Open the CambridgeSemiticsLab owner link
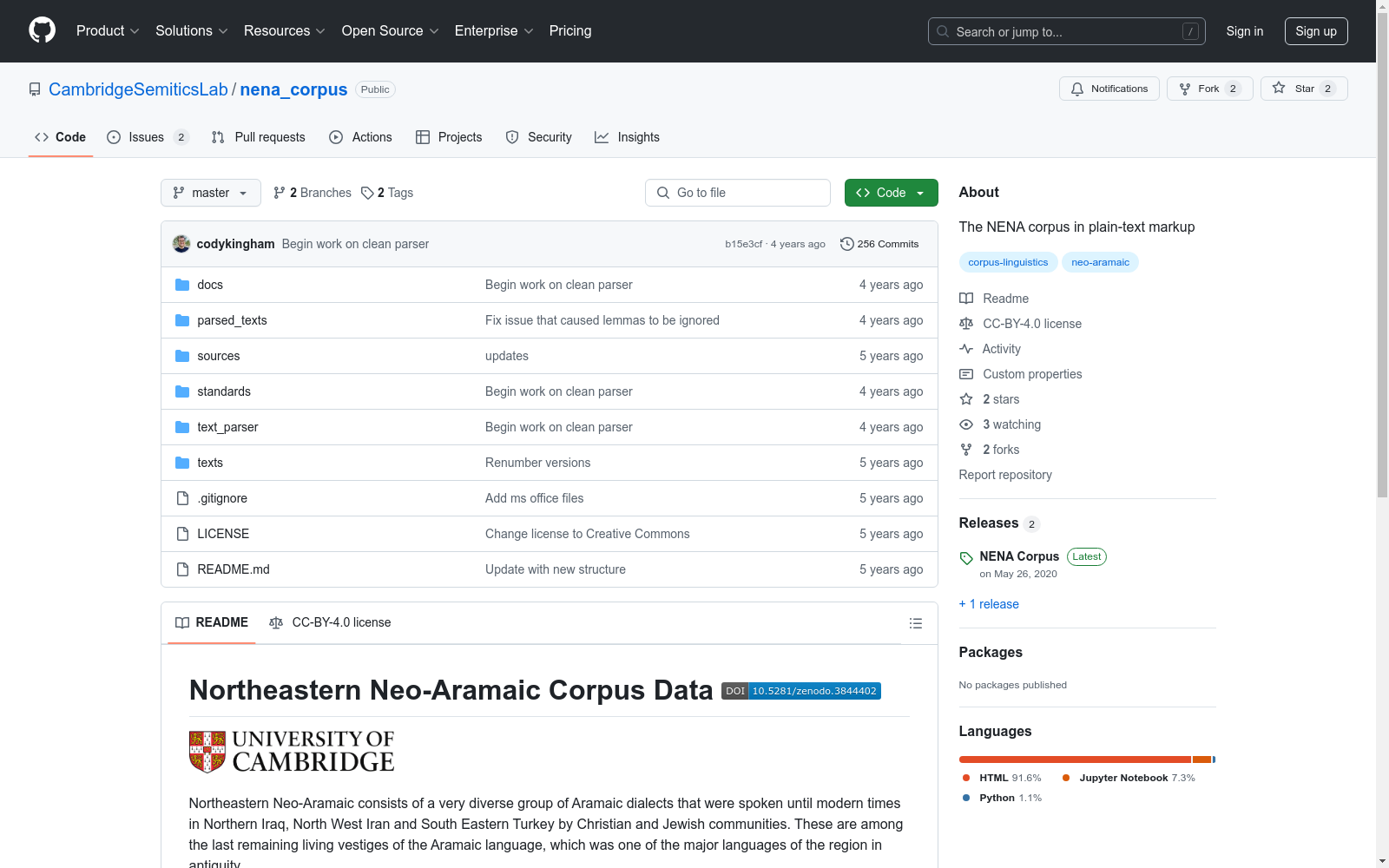The image size is (1389, 868). pyautogui.click(x=138, y=89)
